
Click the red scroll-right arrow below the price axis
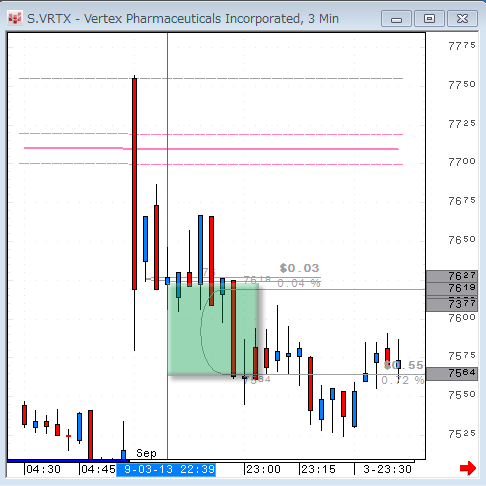pyautogui.click(x=468, y=468)
